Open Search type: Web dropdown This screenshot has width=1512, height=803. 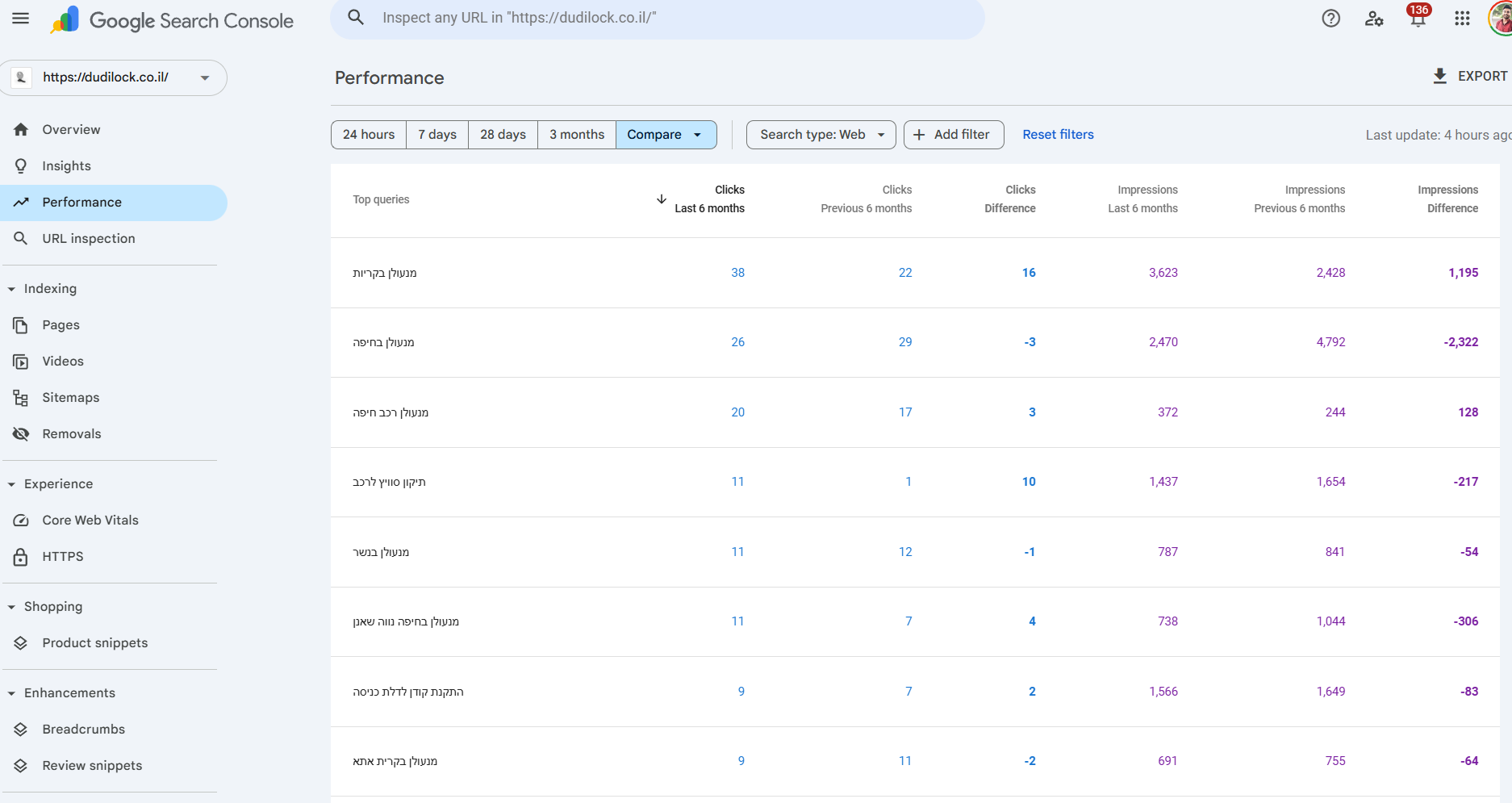pyautogui.click(x=821, y=135)
